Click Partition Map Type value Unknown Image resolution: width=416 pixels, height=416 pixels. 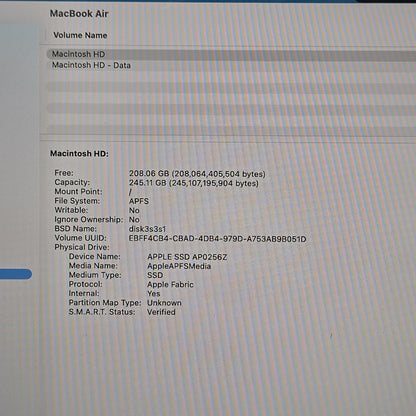click(164, 303)
